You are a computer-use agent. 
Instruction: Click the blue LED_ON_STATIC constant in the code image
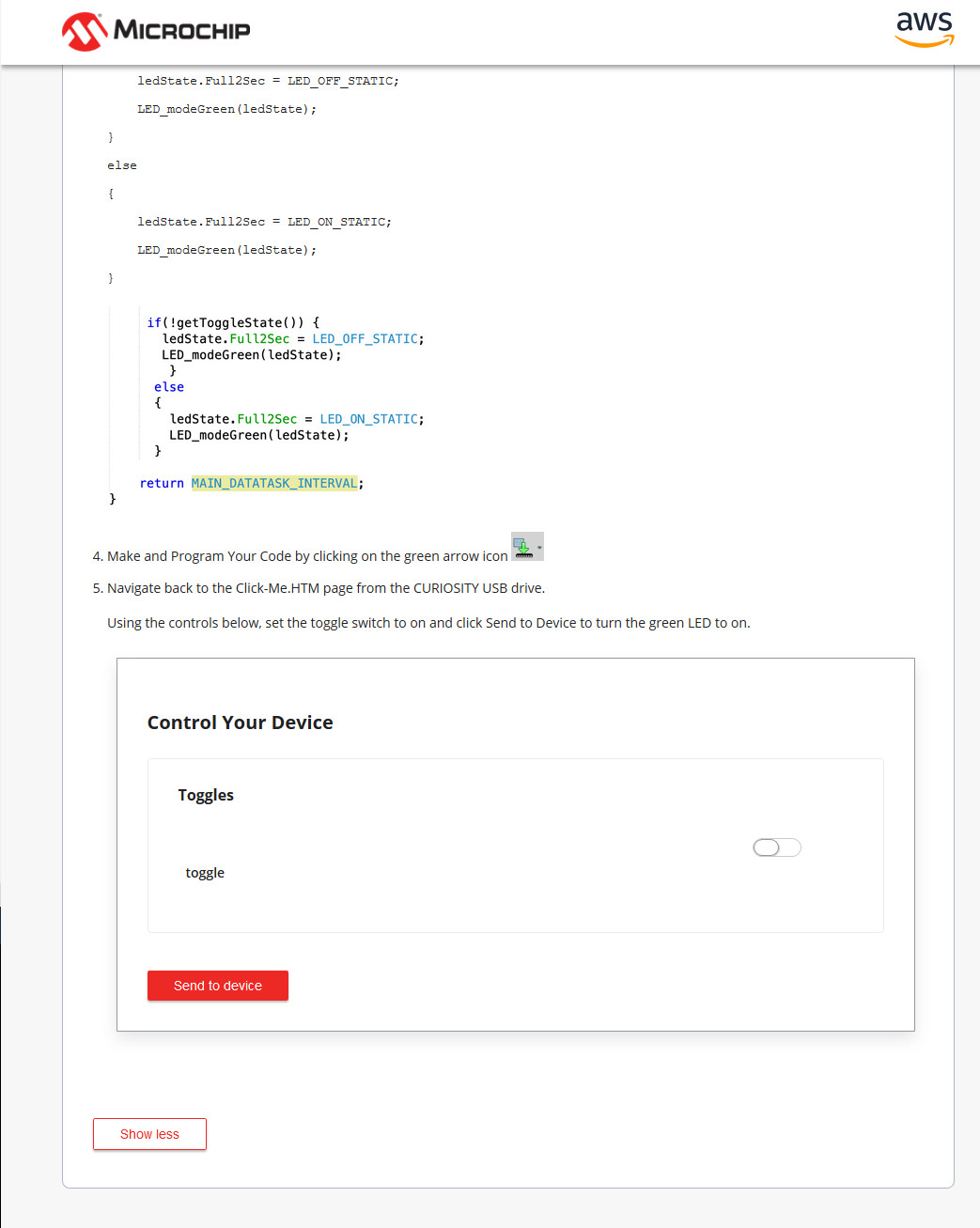click(x=369, y=419)
